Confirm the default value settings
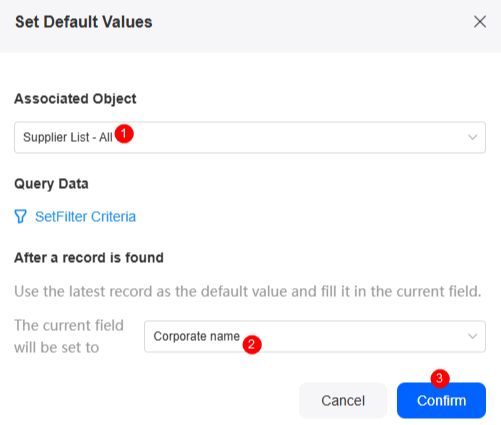This screenshot has width=501, height=425. click(441, 400)
